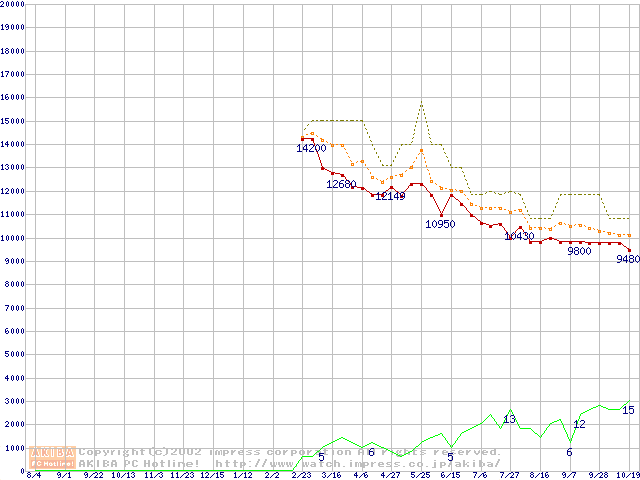Click the 20000 value on the y-axis
This screenshot has height=480, width=640.
pyautogui.click(x=12, y=4)
